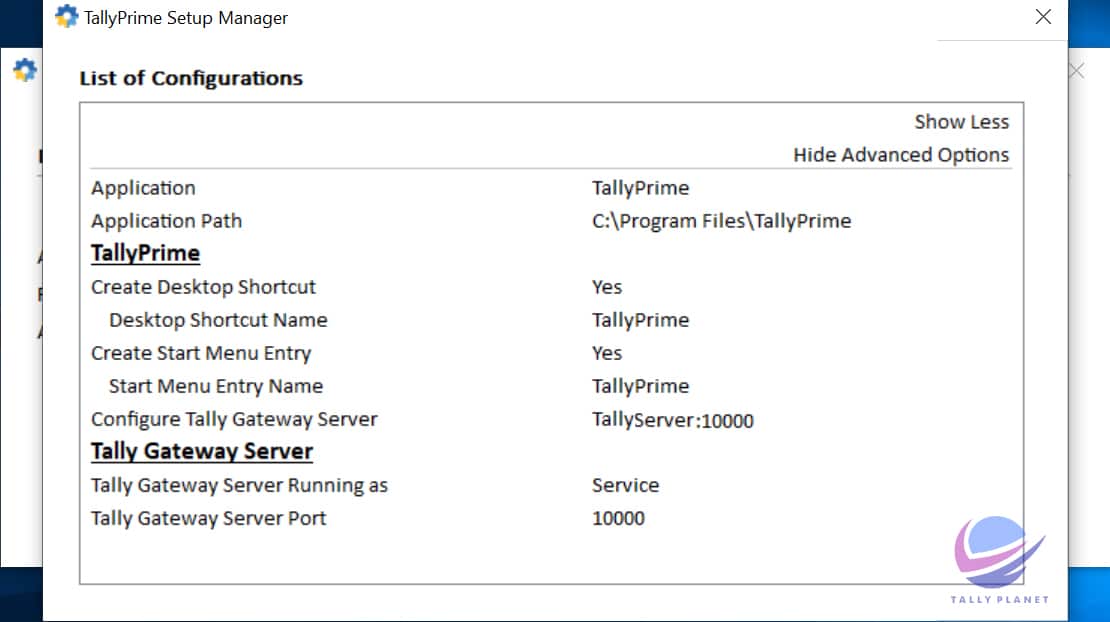Close the TallyPrime Setup Manager window

pyautogui.click(x=1043, y=17)
